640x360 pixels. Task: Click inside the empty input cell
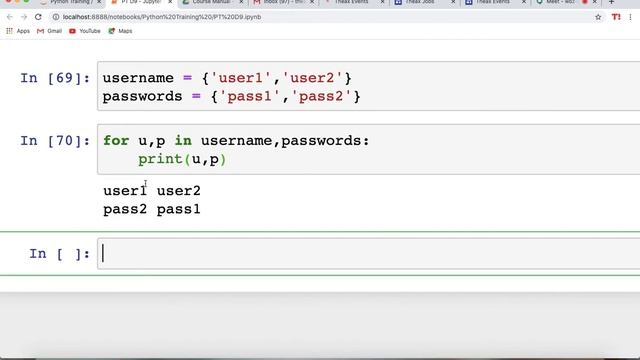[x=368, y=253]
